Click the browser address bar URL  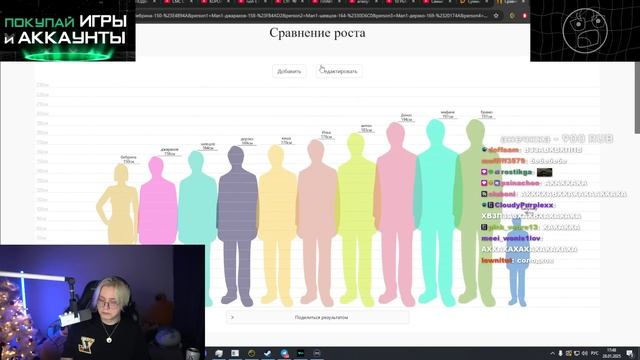click(x=310, y=16)
